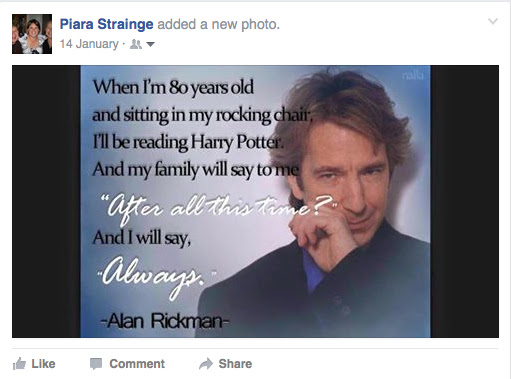Open the Piara Strainge profile name link
Screen dimensions: 511x379
coord(106,24)
